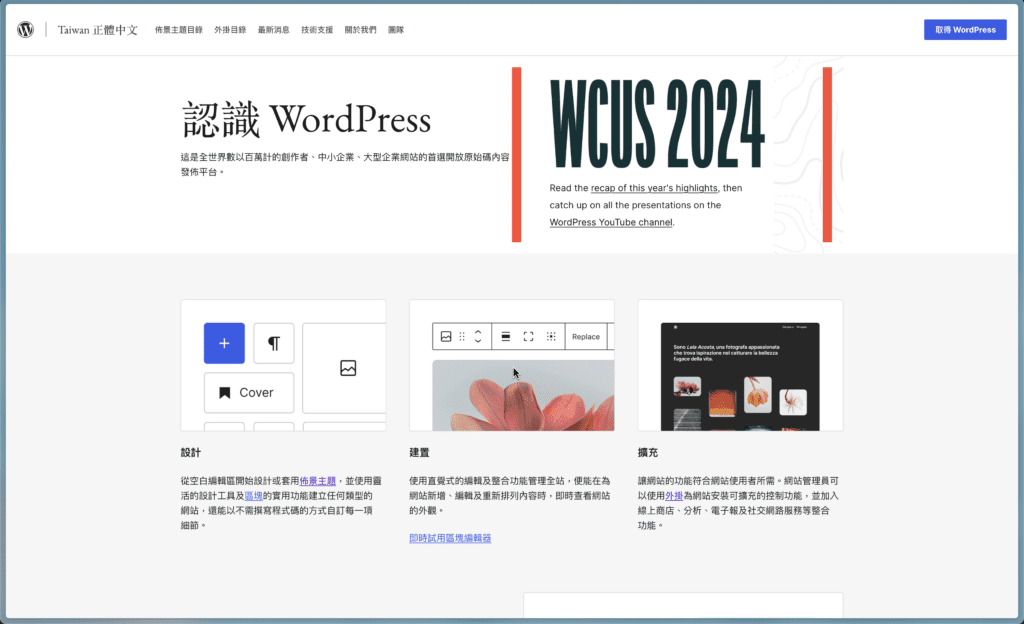This screenshot has height=624, width=1024.
Task: Click the paragraph block icon
Action: click(x=275, y=343)
